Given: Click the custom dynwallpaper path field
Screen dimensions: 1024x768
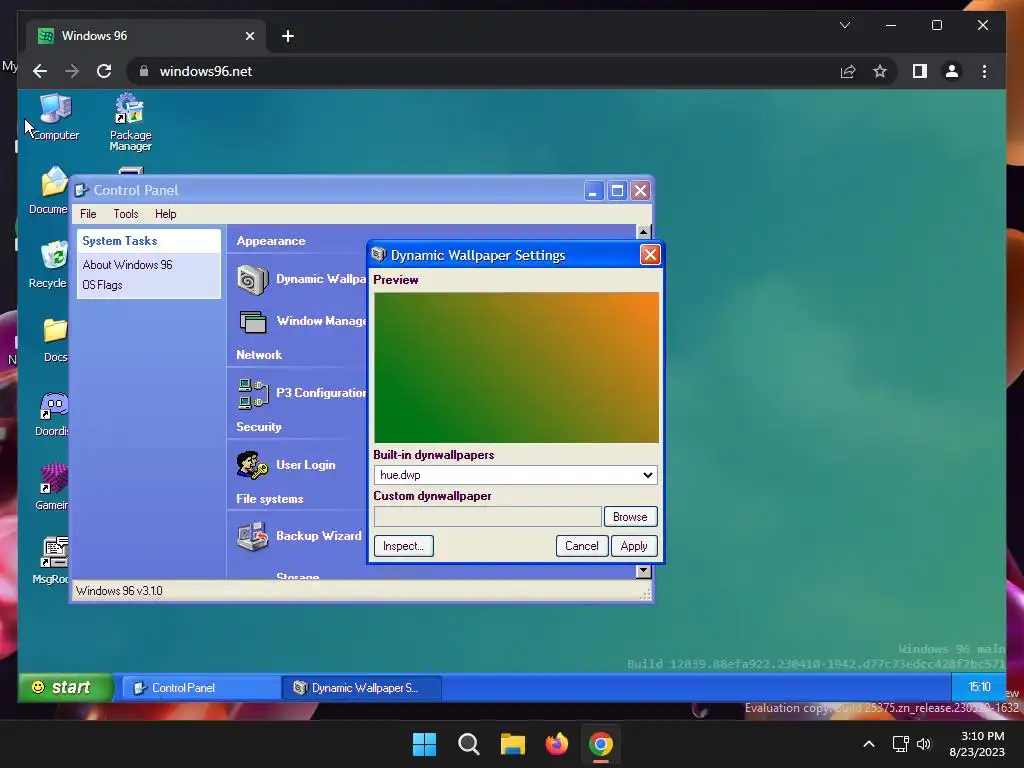Looking at the screenshot, I should [487, 517].
